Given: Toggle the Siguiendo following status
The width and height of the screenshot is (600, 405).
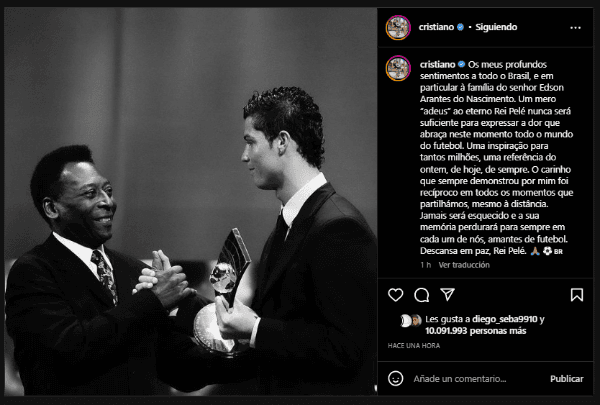Looking at the screenshot, I should click(496, 27).
